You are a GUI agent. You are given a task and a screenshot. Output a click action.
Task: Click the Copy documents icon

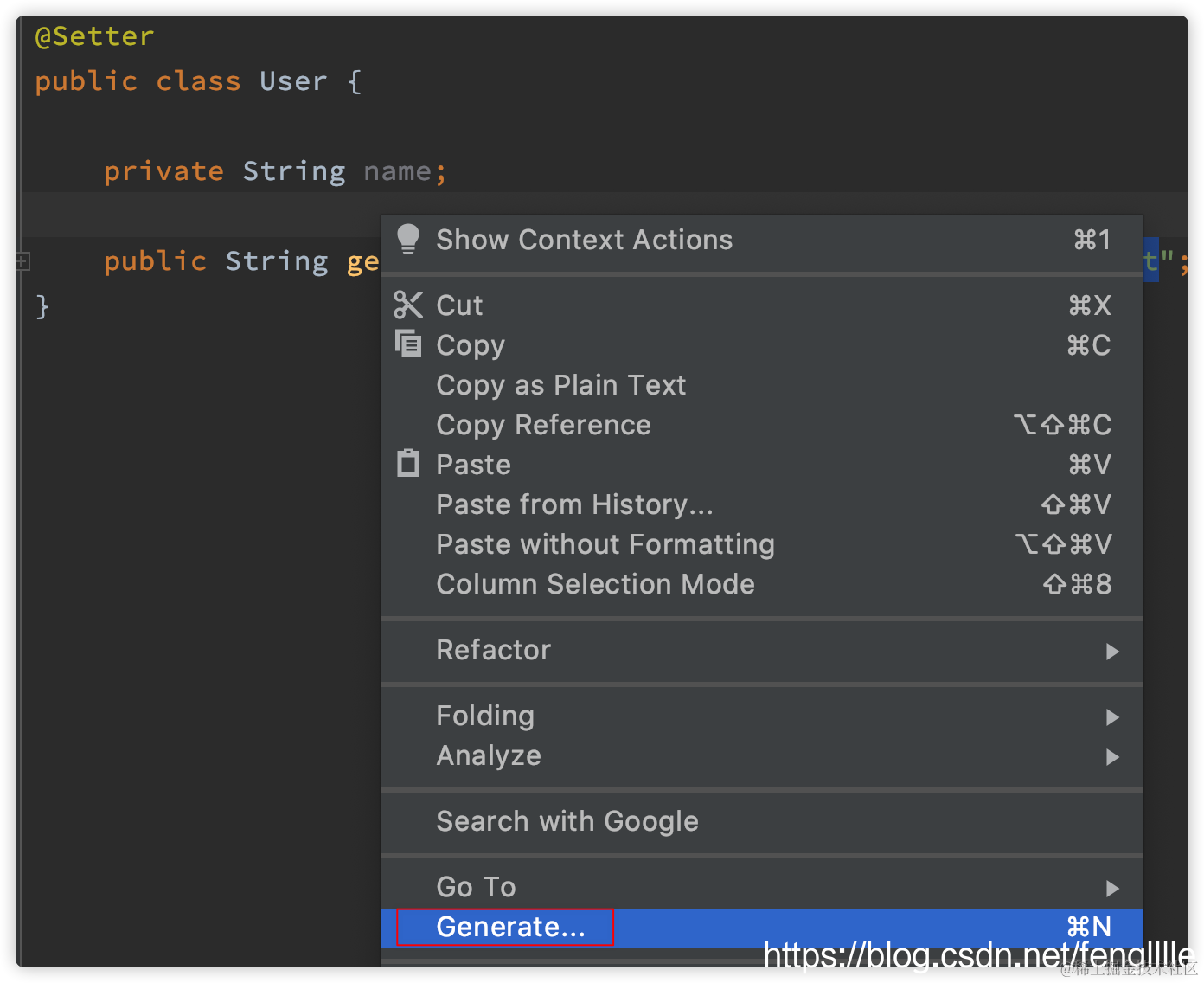[408, 344]
